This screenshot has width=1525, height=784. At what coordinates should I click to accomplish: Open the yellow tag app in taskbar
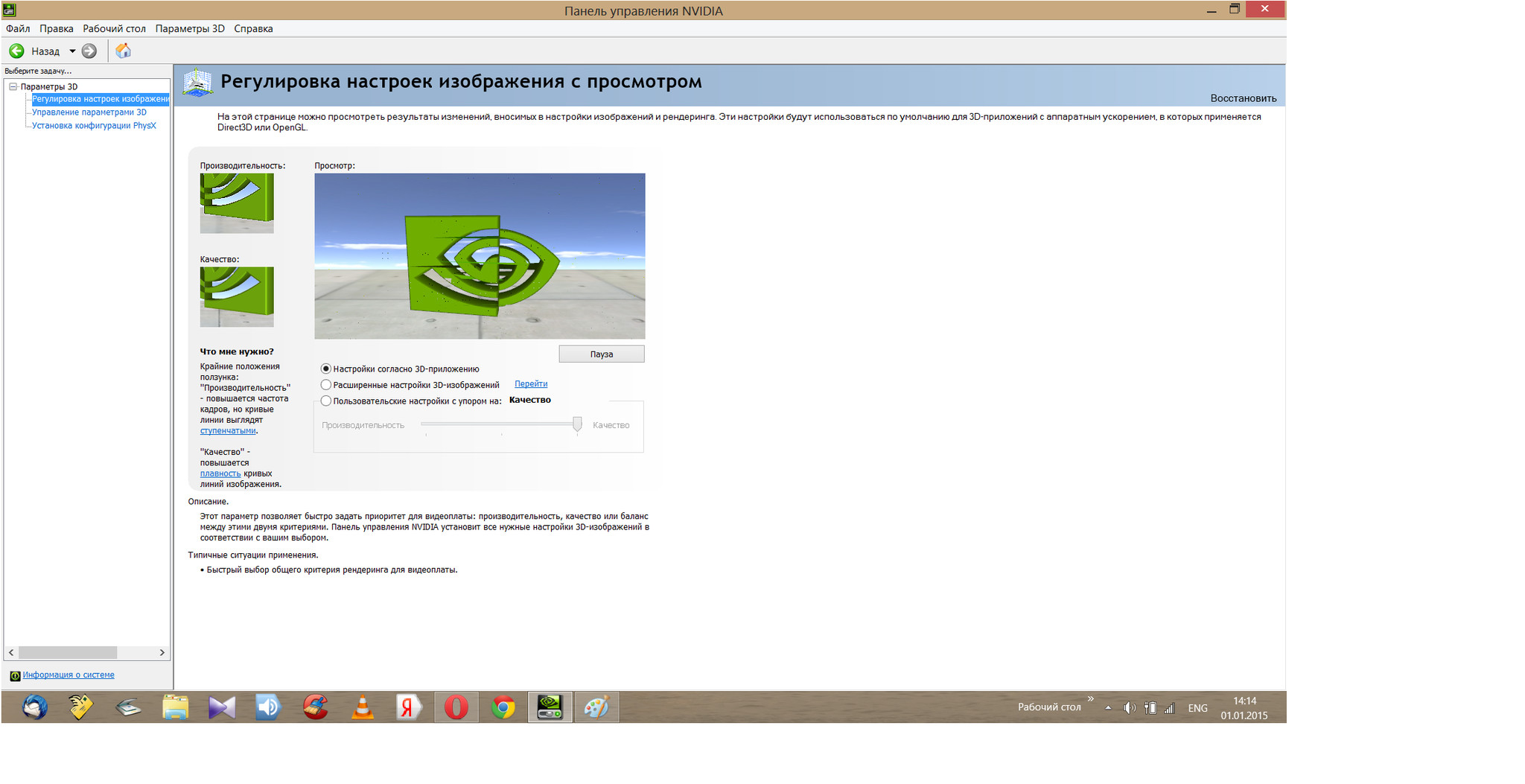(81, 707)
